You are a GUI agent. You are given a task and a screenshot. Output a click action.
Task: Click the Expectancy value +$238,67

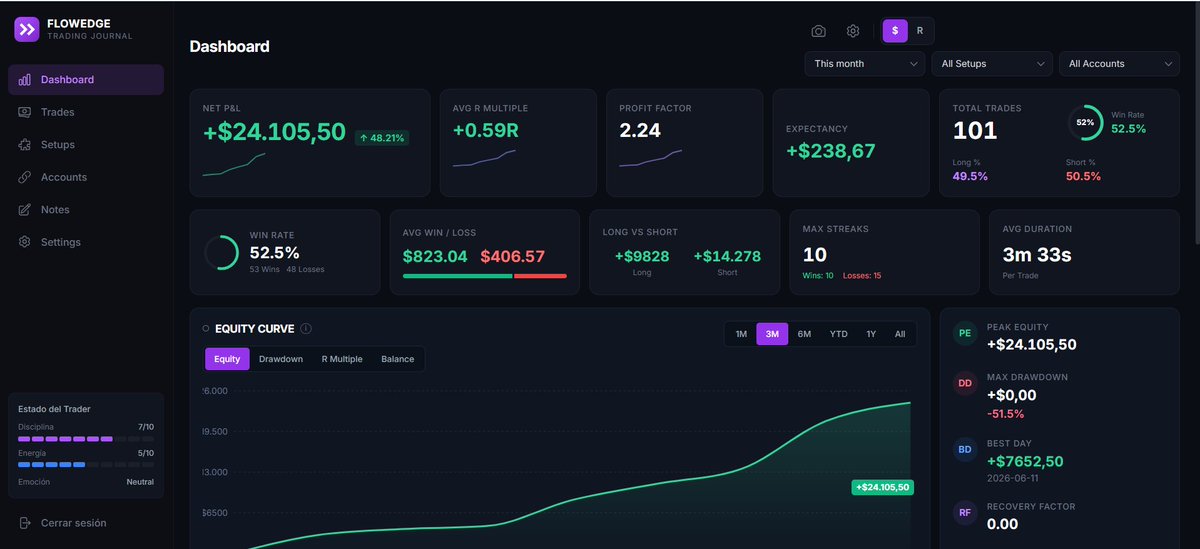pyautogui.click(x=831, y=151)
